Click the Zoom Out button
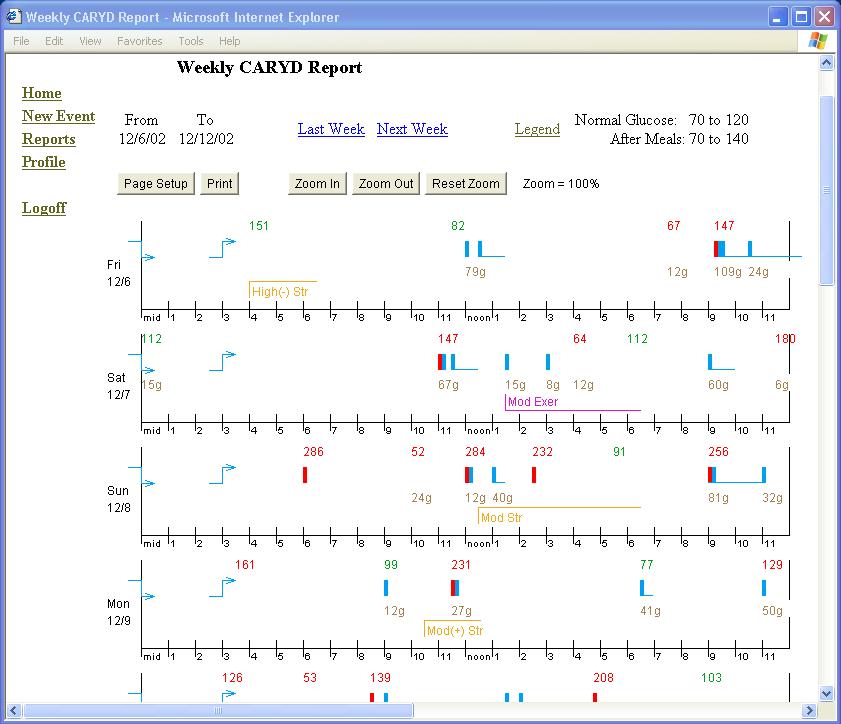Viewport: 841px width, 724px height. click(x=386, y=183)
